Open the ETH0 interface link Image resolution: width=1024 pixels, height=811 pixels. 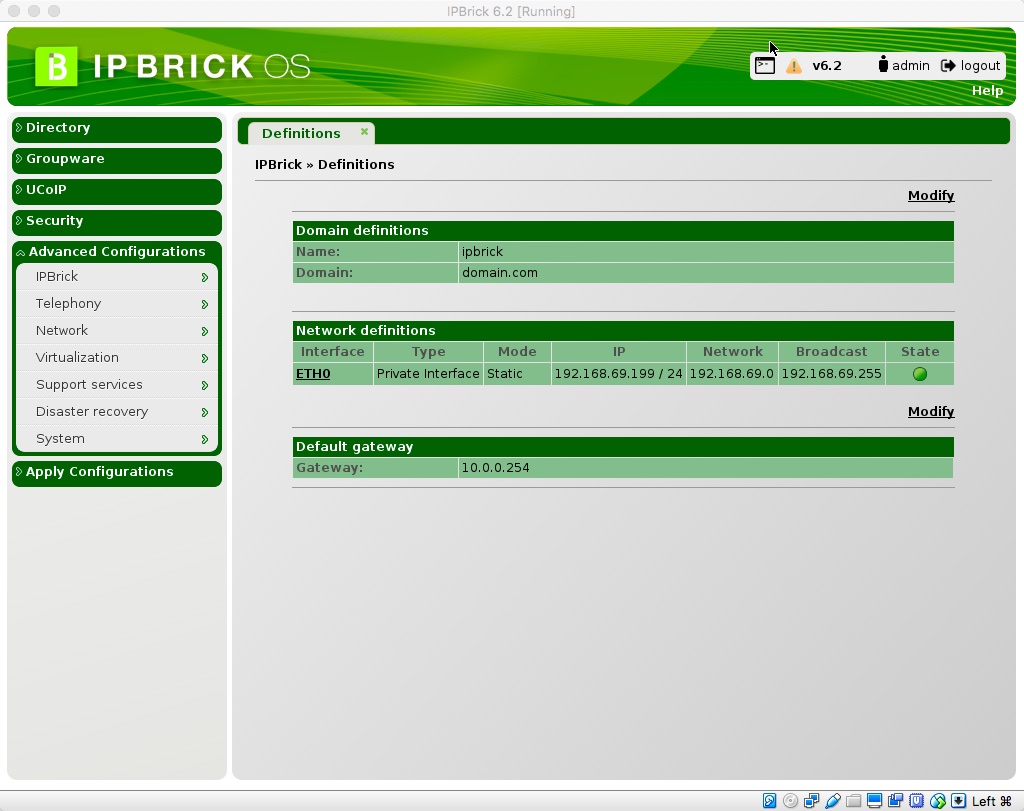(x=313, y=373)
